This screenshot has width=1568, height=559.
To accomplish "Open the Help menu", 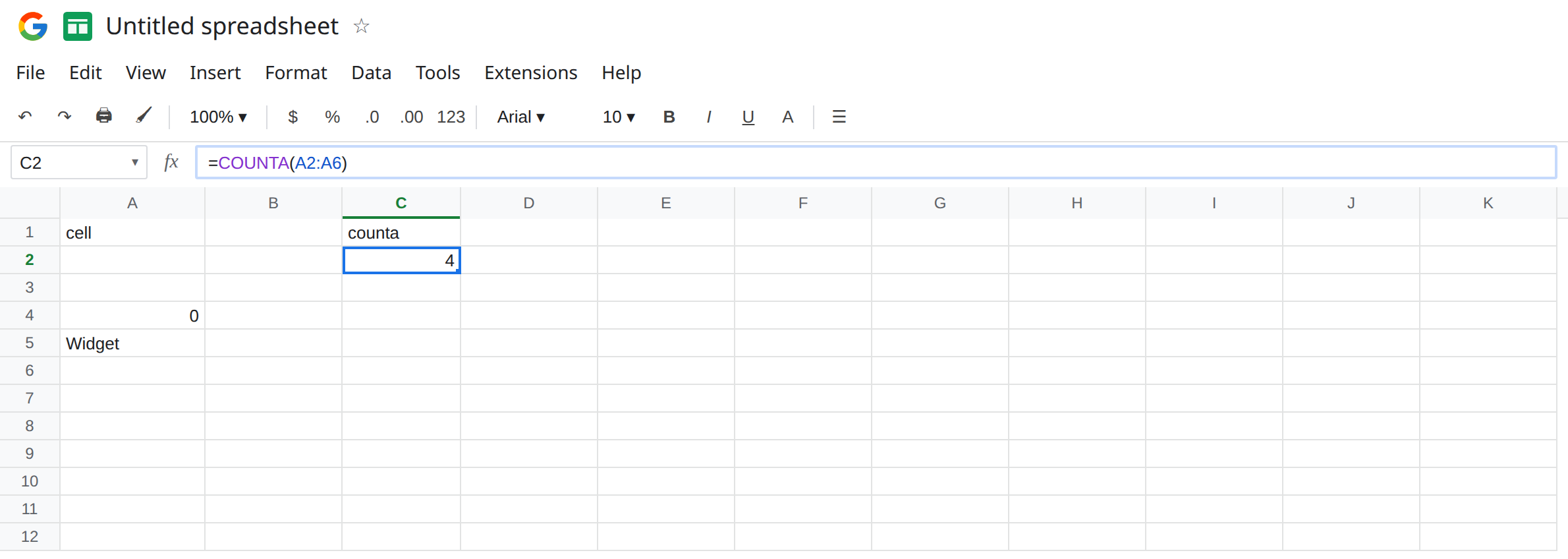I will (621, 73).
